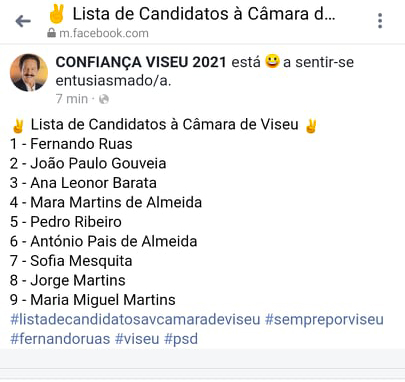405x382 pixels.
Task: Open the #sempreporviseu hashtag
Action: pos(324,319)
